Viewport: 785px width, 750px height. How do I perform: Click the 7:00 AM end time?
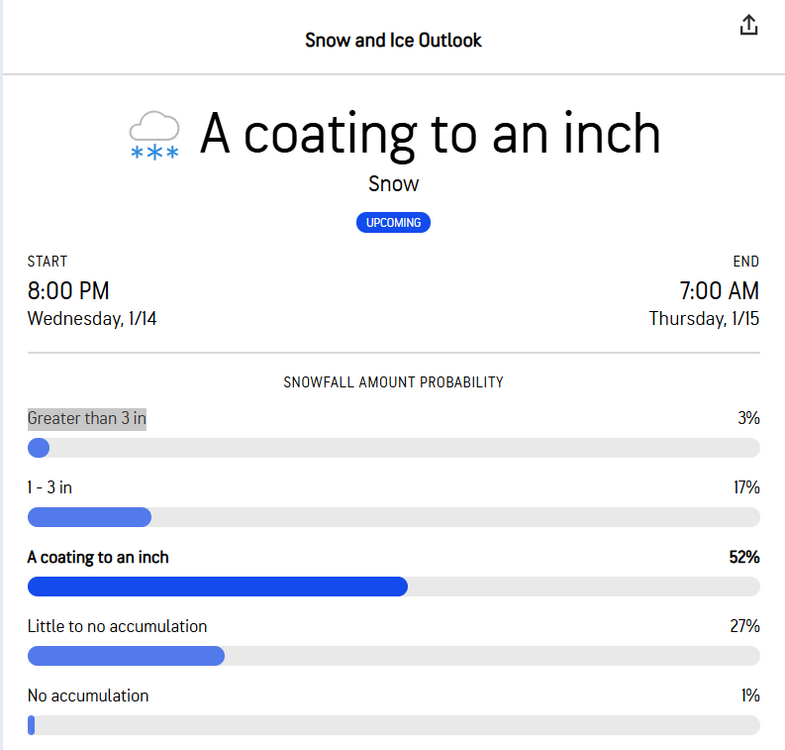click(x=719, y=291)
